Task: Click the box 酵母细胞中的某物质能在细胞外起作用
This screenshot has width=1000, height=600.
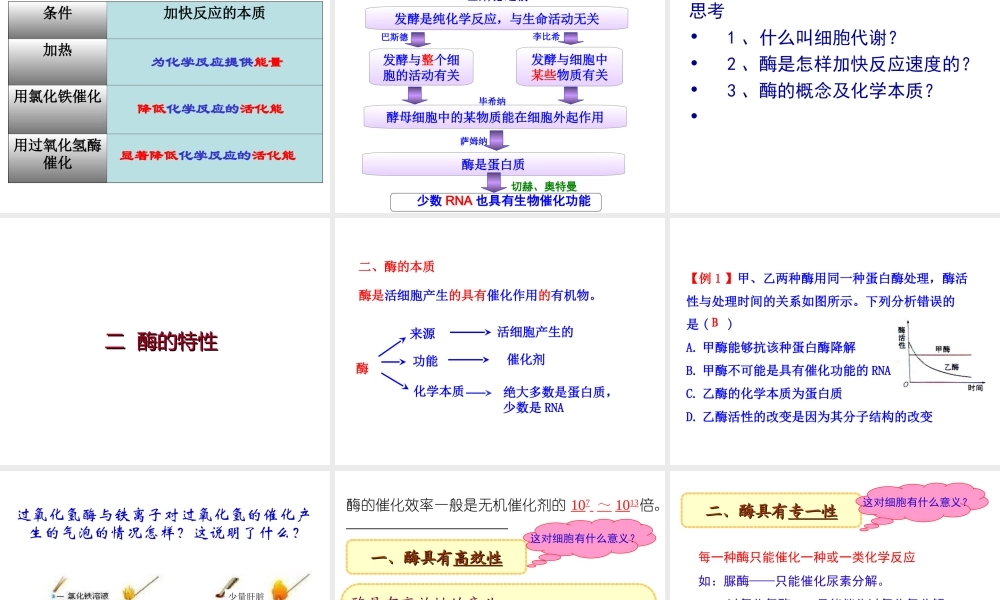Action: pos(495,117)
